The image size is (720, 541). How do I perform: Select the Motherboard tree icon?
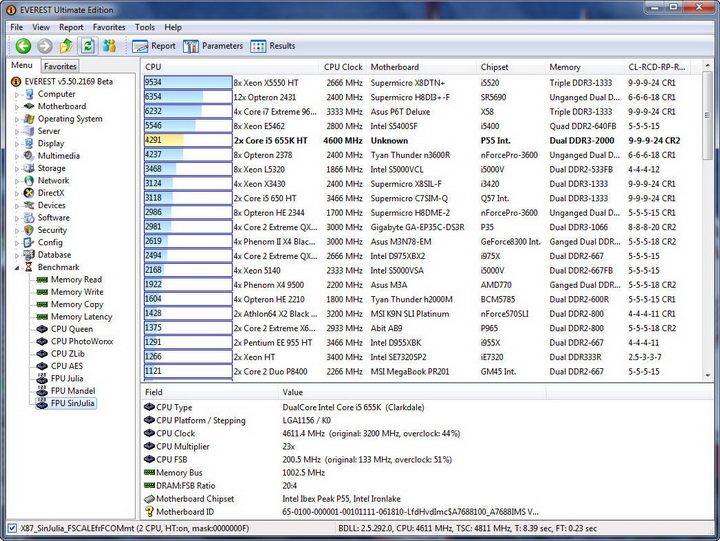click(29, 106)
